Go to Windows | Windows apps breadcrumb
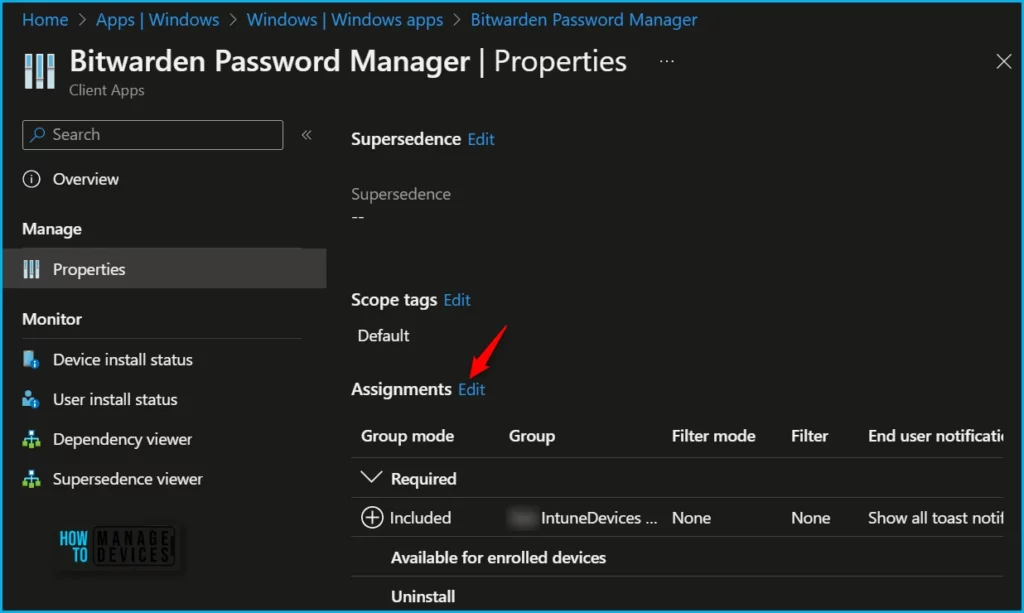 tap(345, 20)
